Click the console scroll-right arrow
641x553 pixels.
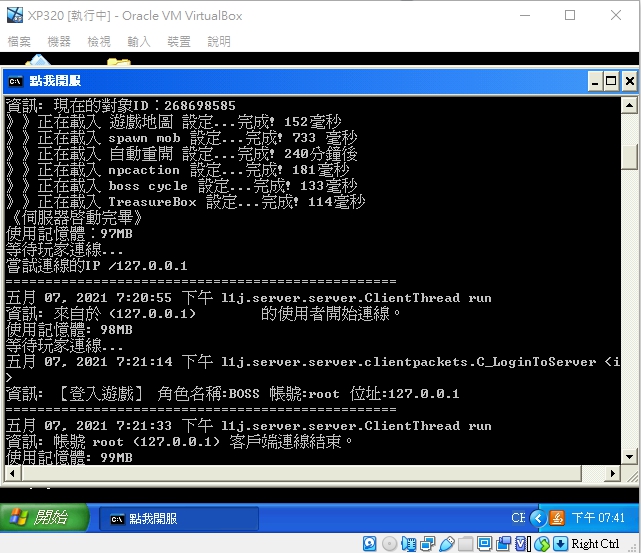coord(612,473)
